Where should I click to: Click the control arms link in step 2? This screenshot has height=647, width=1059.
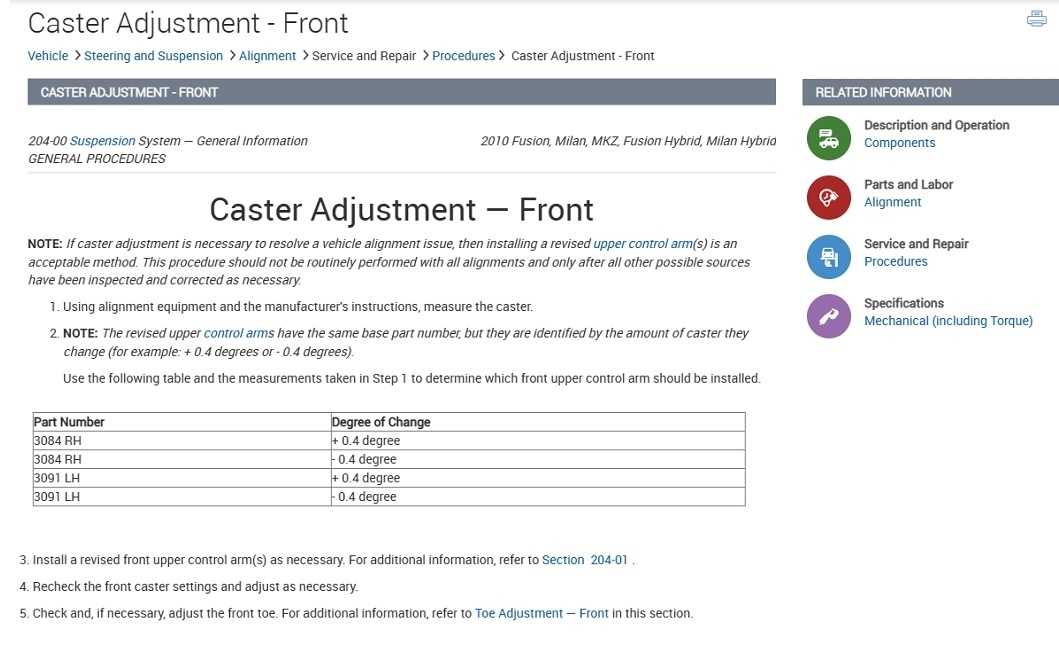[238, 333]
